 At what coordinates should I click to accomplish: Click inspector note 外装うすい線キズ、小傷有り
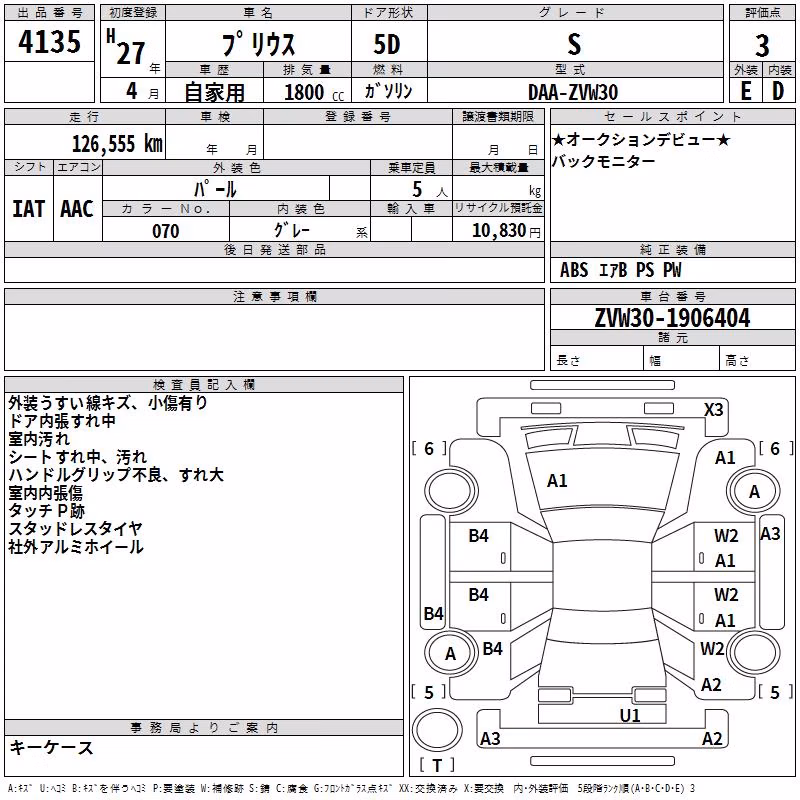point(108,403)
